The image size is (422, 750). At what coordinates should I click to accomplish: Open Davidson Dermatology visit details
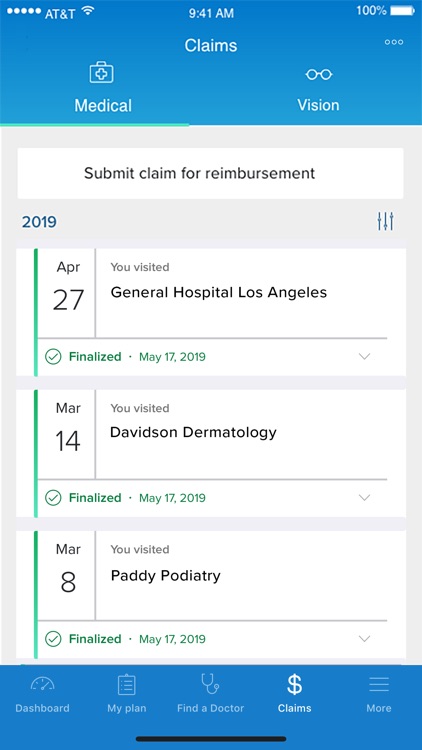coord(193,432)
